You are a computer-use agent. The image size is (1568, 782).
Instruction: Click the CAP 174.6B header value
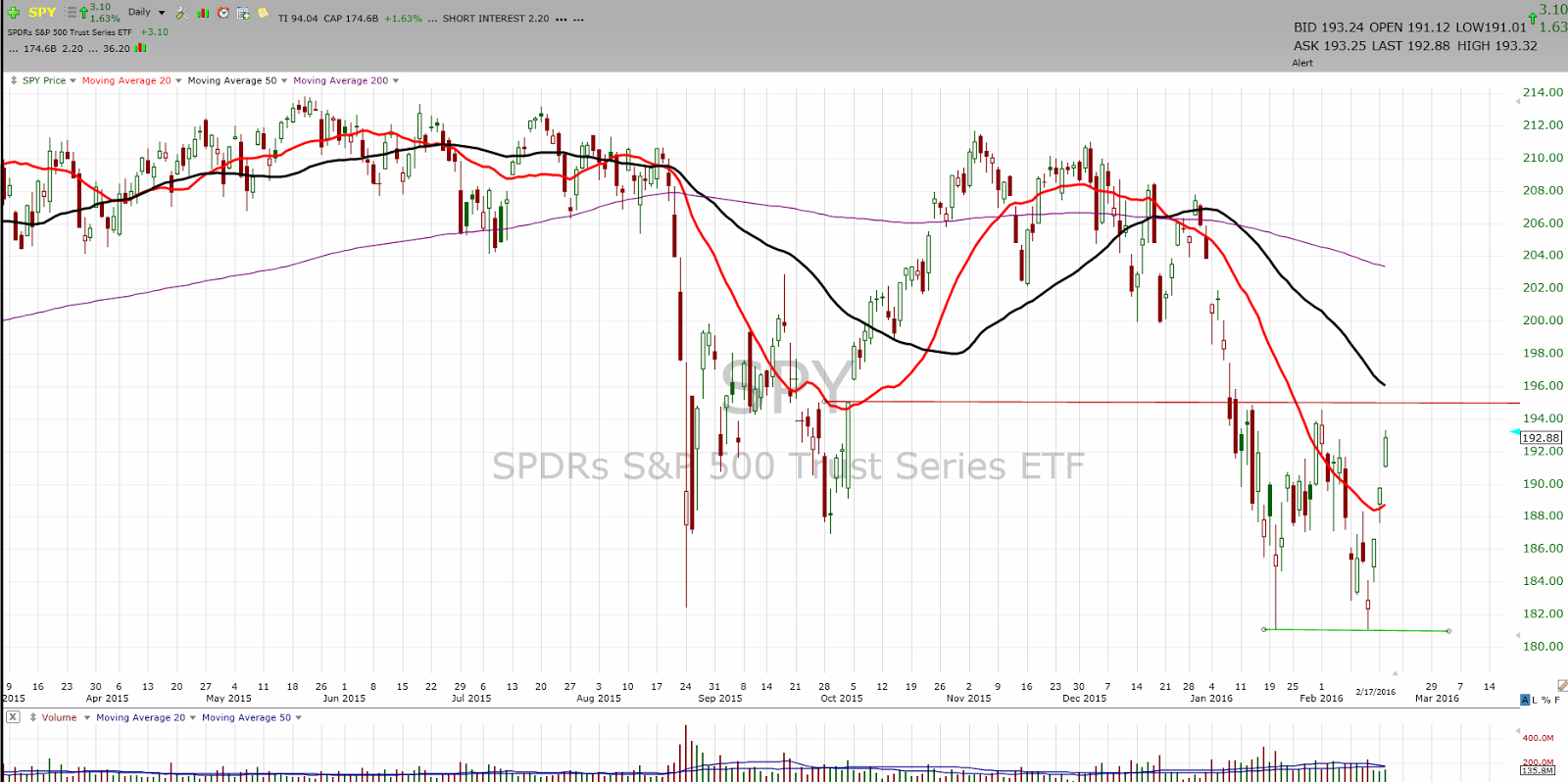pos(351,19)
